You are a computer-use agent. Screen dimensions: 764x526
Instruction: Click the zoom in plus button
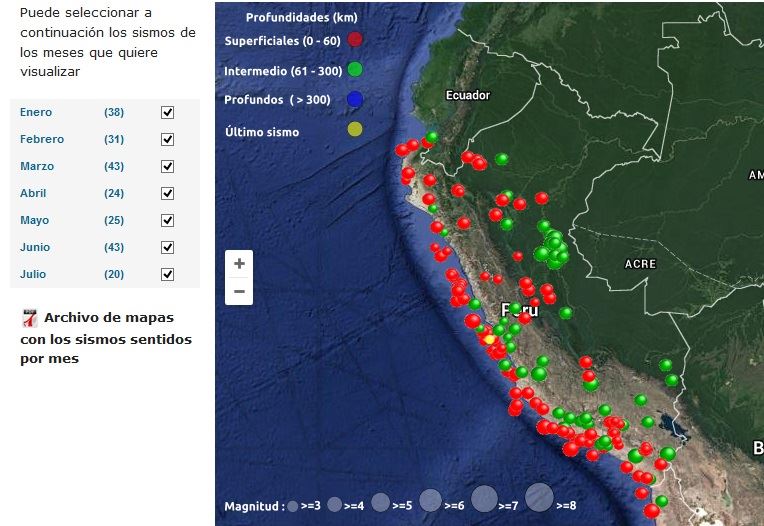pyautogui.click(x=239, y=264)
